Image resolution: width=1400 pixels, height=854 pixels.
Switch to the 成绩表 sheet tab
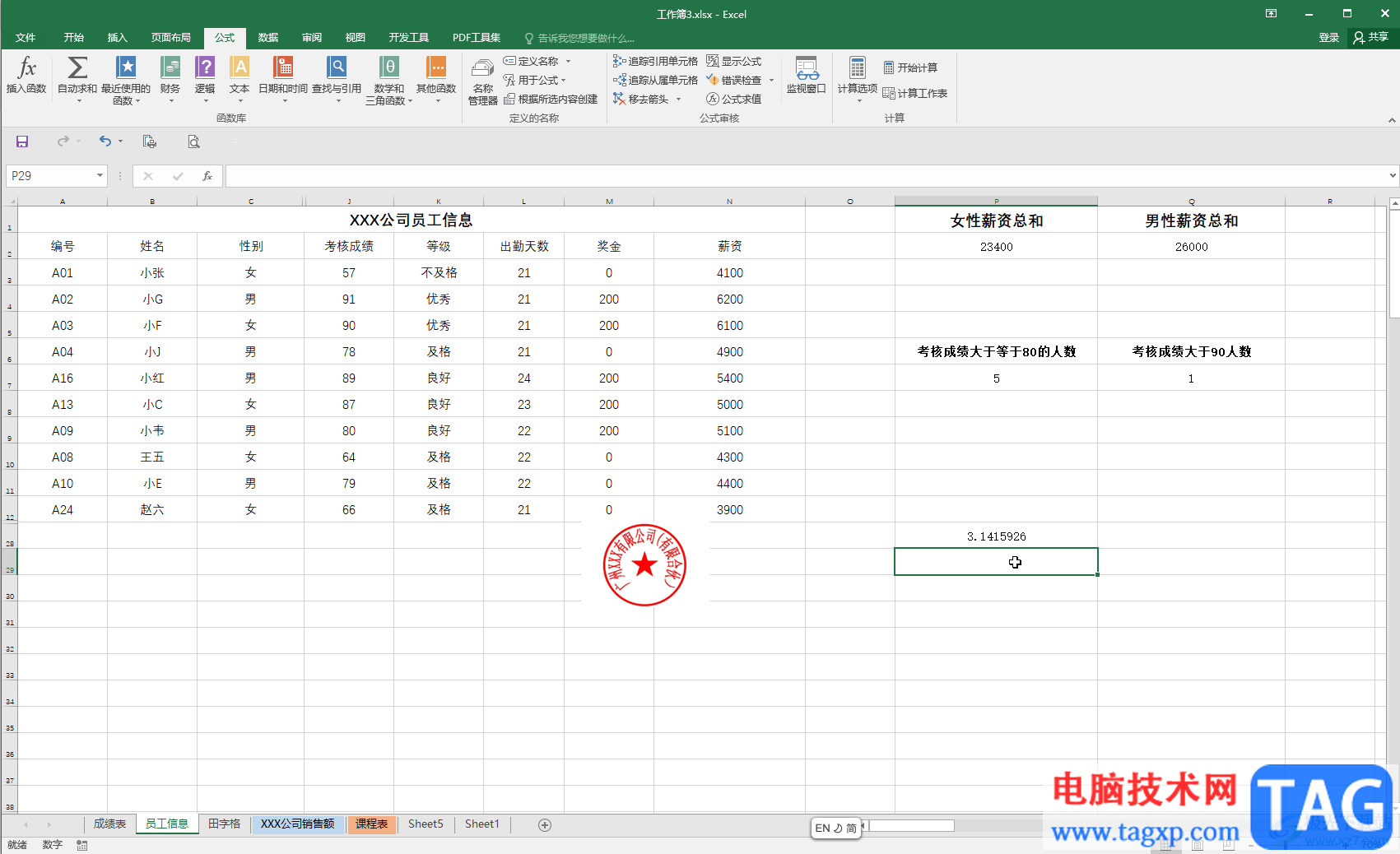tap(109, 824)
